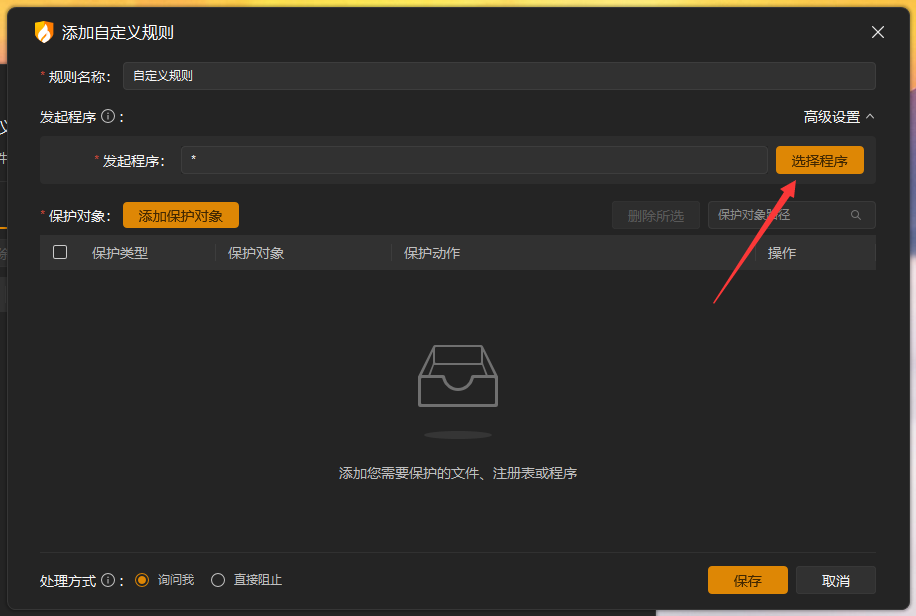Click the info icon beside 发起程序

pos(109,117)
